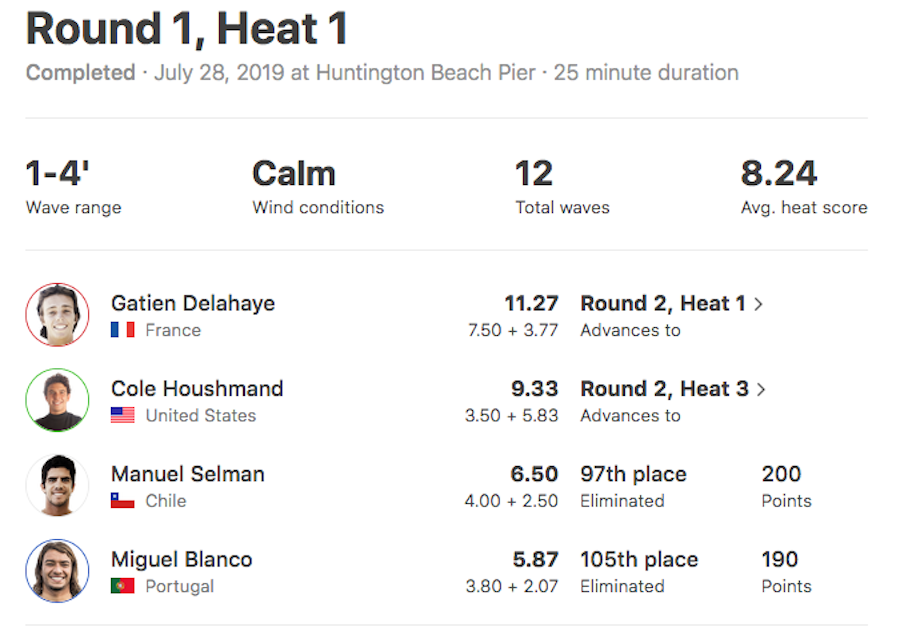
Task: Open Gatien Delahaye's name link
Action: tap(193, 303)
